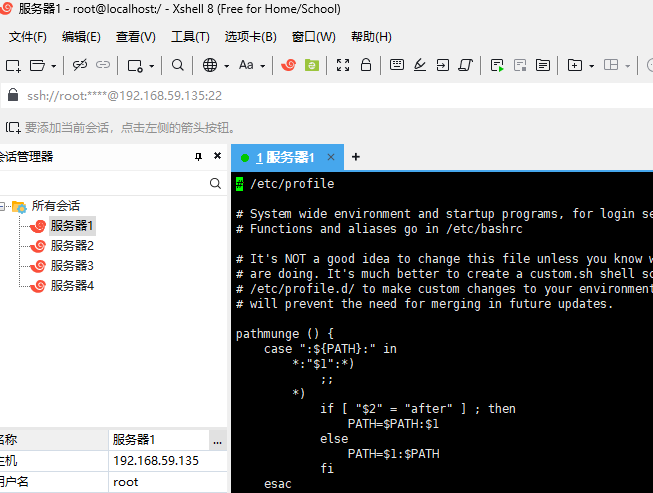The image size is (653, 493).
Task: Click the tab layout arrangement icon
Action: click(611, 65)
